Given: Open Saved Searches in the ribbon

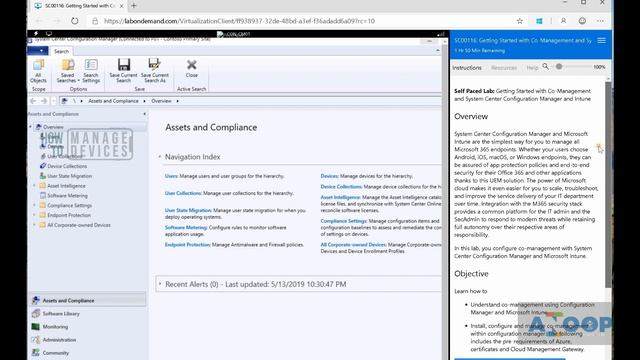Looking at the screenshot, I should tap(67, 71).
